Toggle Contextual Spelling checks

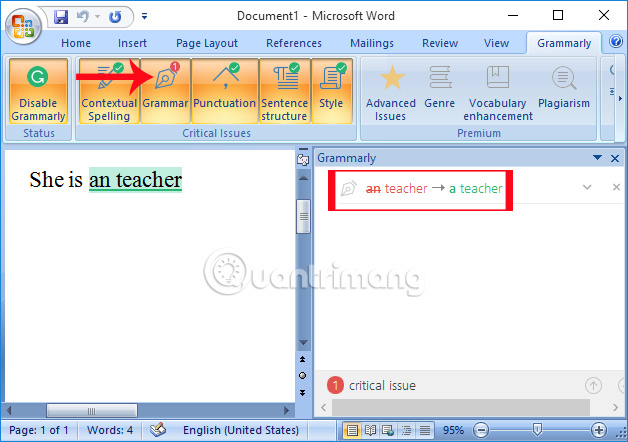tap(109, 91)
